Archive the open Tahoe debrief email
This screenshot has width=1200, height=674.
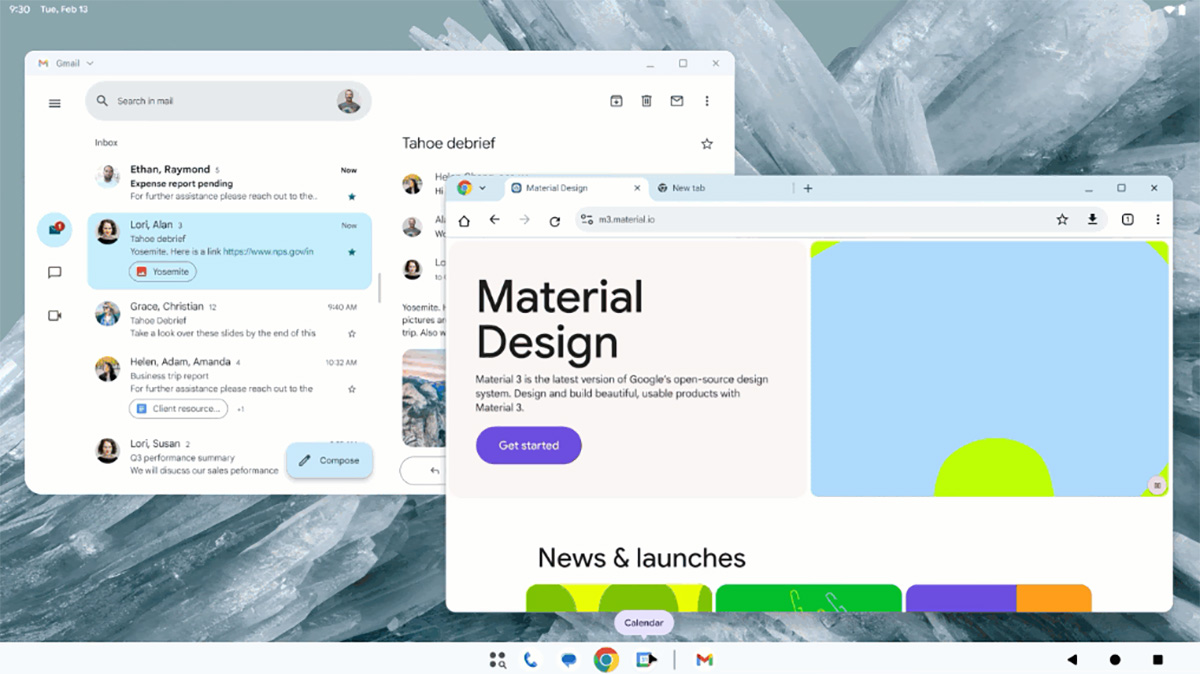point(616,101)
